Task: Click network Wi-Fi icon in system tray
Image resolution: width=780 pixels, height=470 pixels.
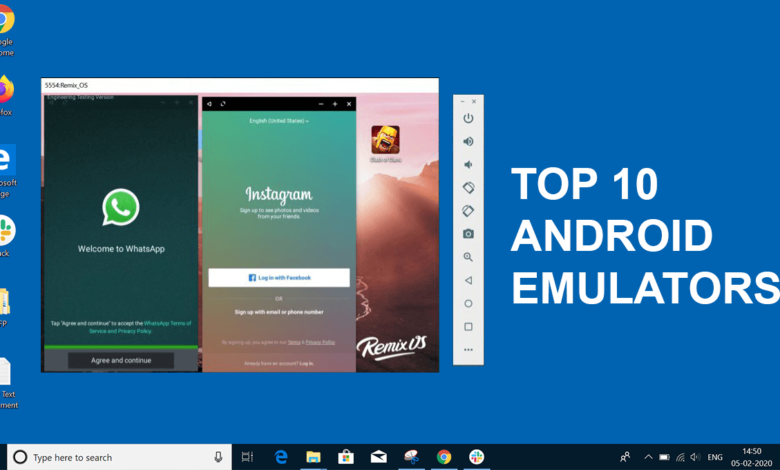Action: [x=680, y=457]
